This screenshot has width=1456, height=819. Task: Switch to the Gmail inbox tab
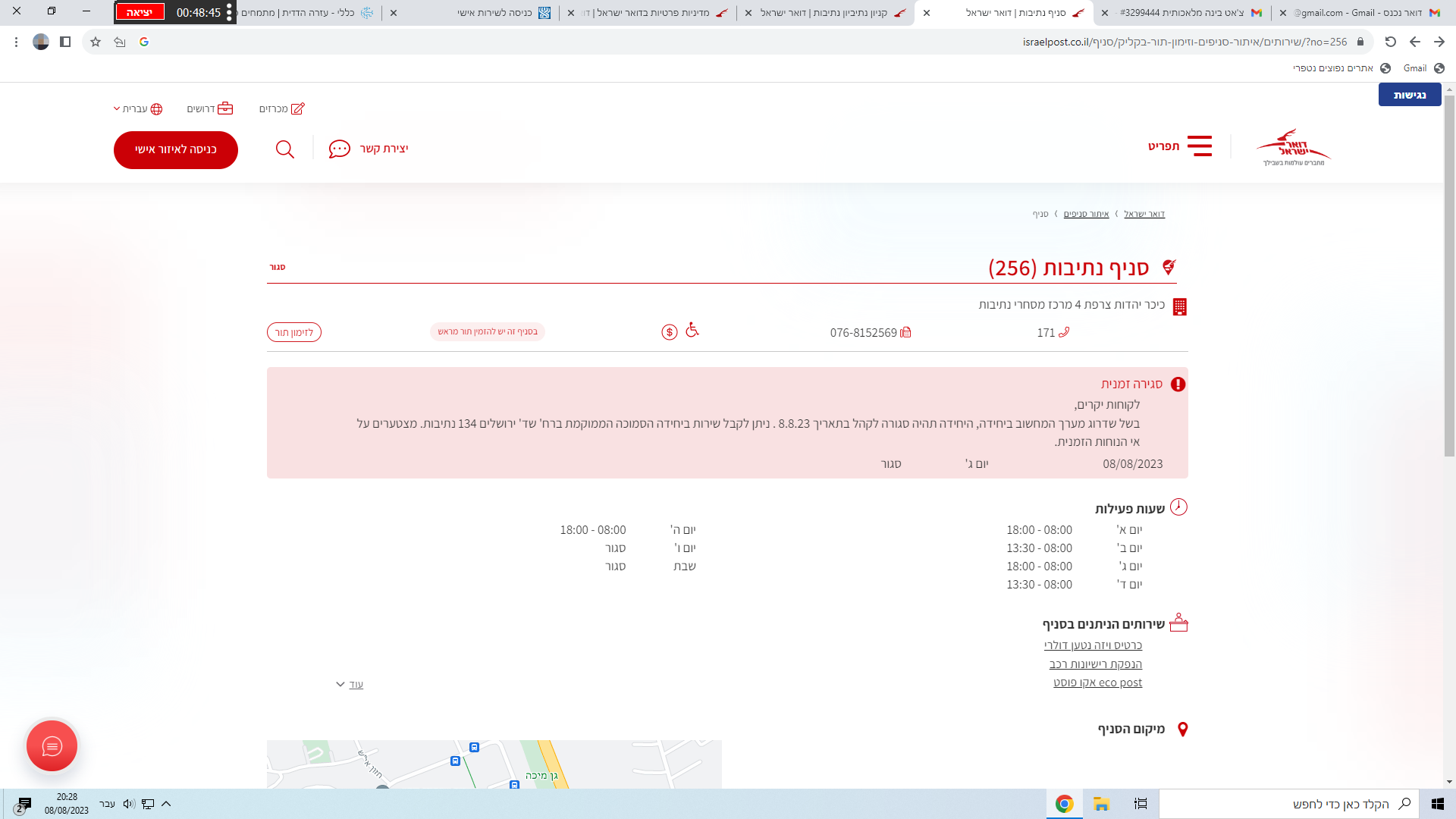click(1365, 13)
